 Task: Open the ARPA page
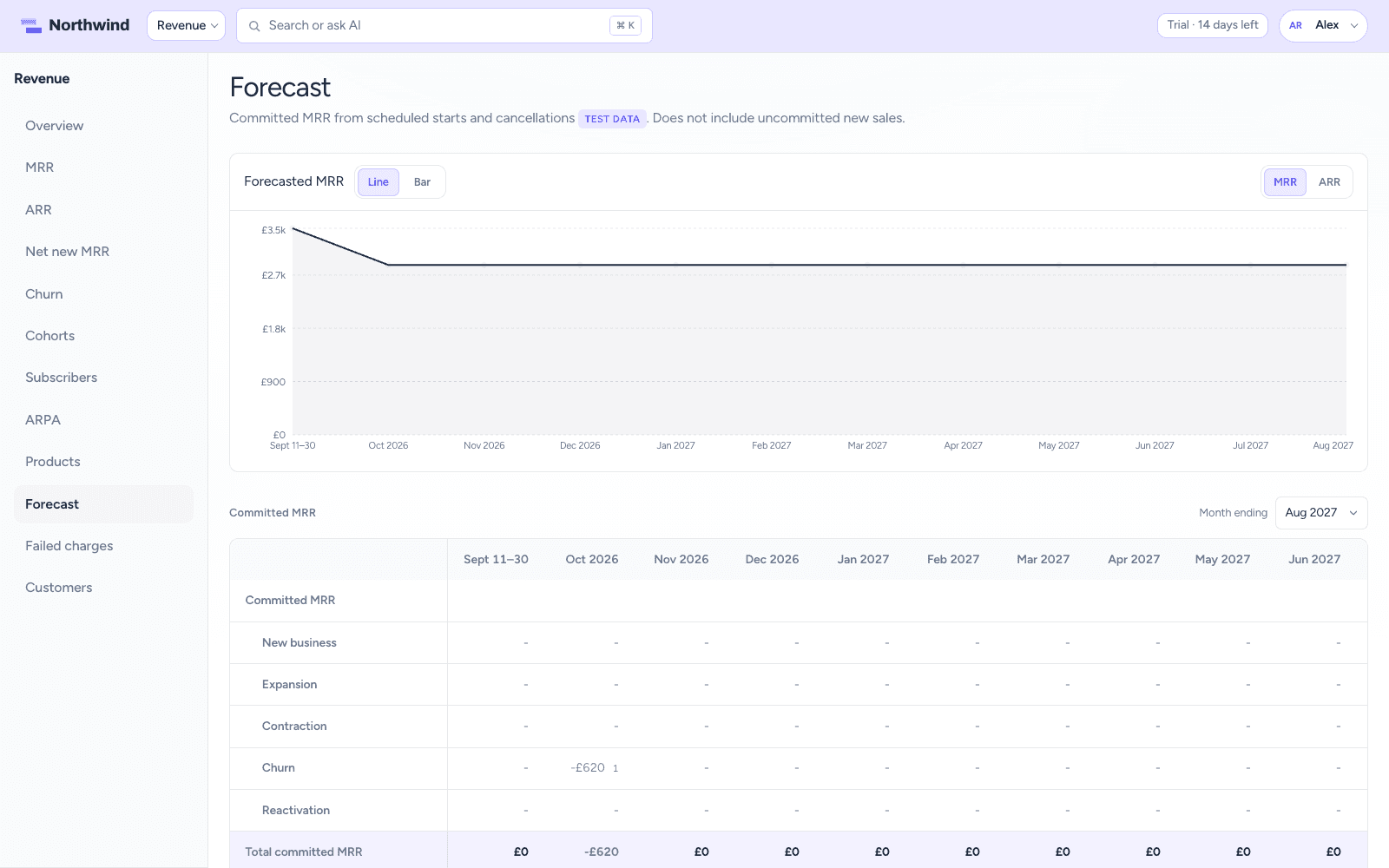pyautogui.click(x=103, y=420)
